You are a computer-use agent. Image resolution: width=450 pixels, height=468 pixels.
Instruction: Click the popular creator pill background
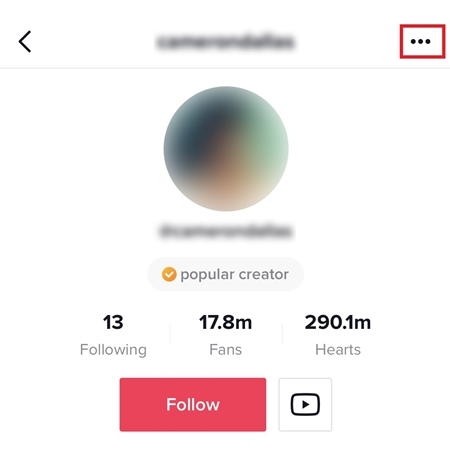(x=226, y=274)
